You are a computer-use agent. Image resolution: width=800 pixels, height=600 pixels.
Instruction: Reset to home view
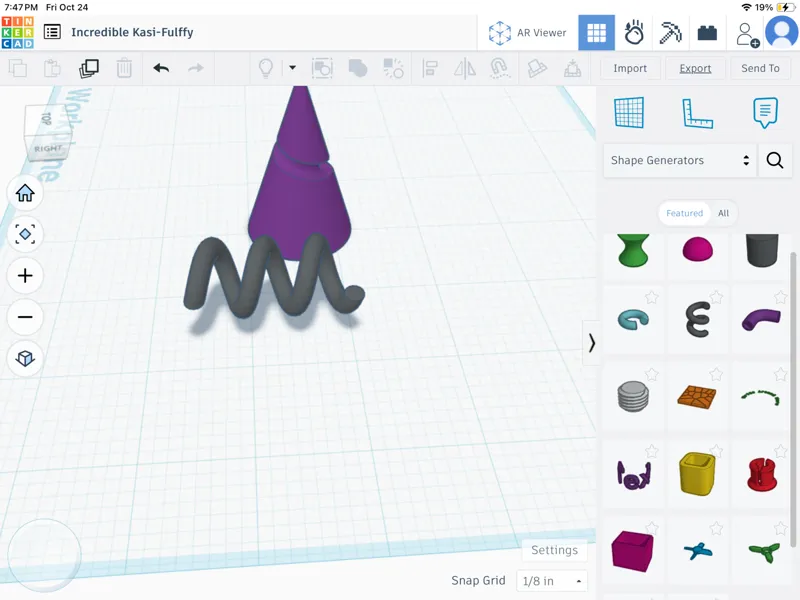(x=25, y=193)
